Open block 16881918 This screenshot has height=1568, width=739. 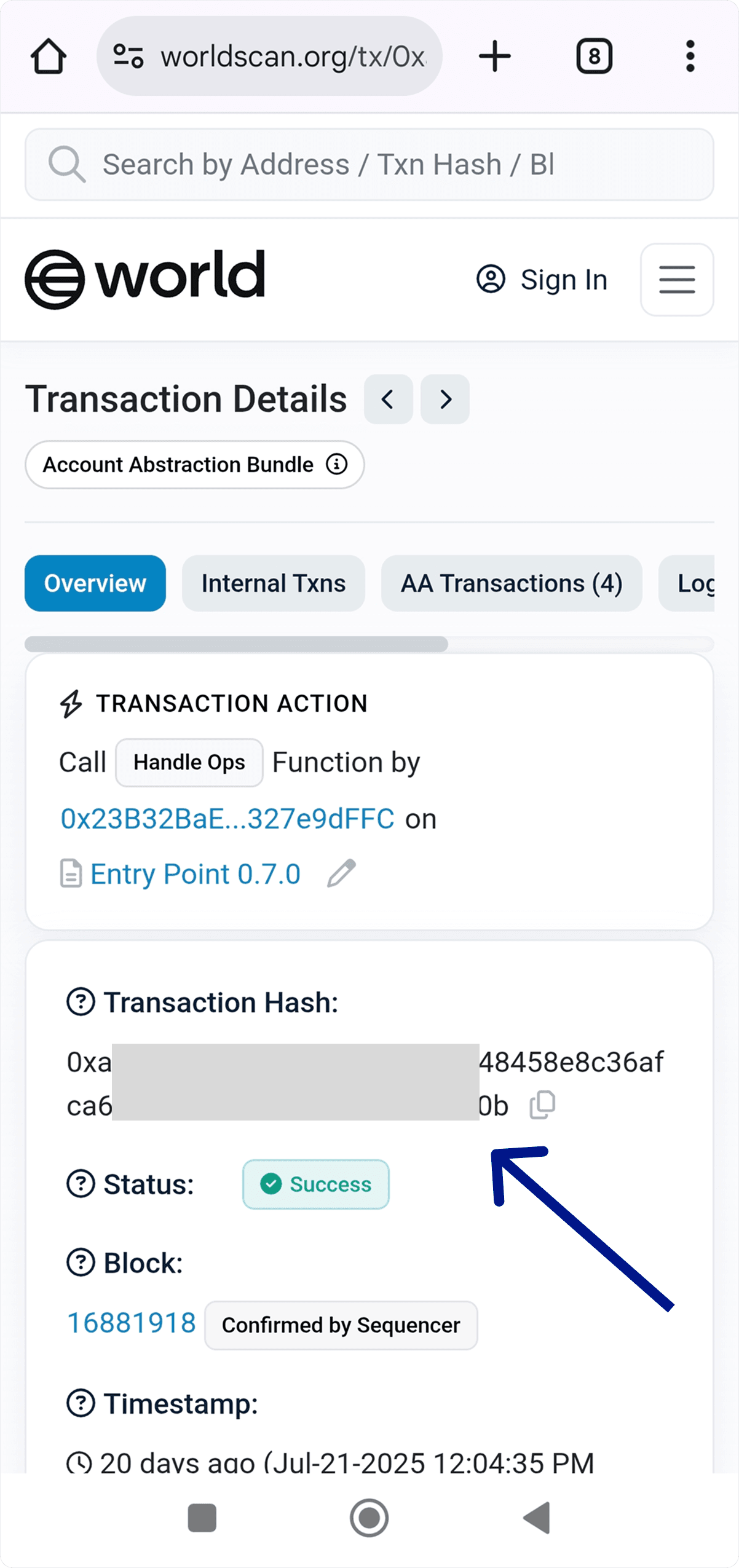click(x=131, y=1323)
